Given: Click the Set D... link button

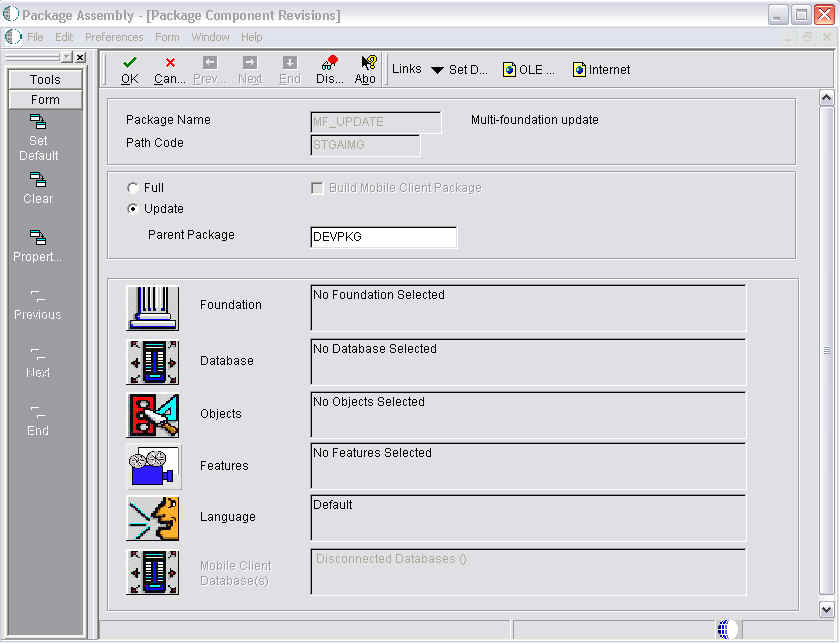Looking at the screenshot, I should click(x=468, y=70).
